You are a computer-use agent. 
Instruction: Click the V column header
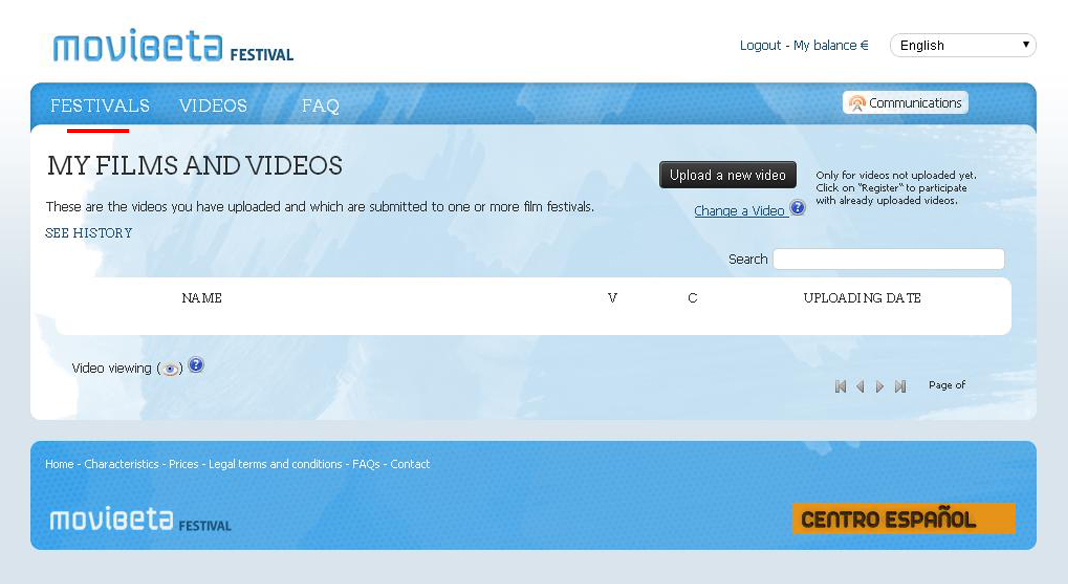(612, 298)
